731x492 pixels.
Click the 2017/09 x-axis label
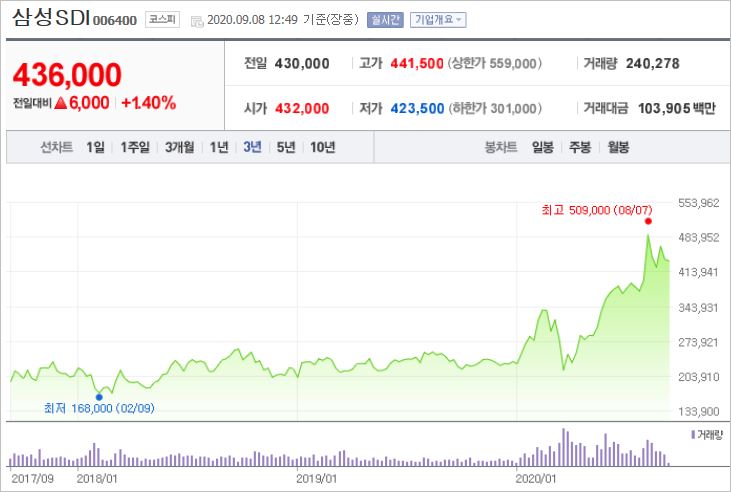click(x=33, y=478)
